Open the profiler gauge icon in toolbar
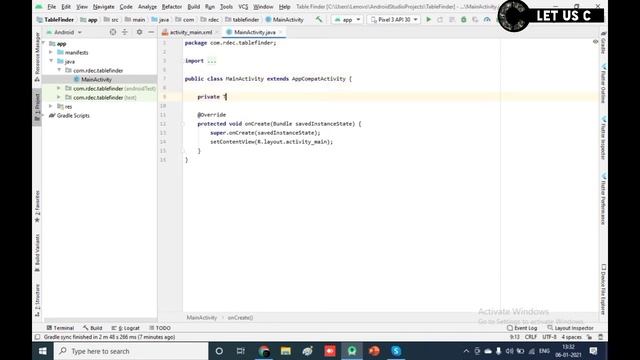The width and height of the screenshot is (640, 360). [487, 19]
